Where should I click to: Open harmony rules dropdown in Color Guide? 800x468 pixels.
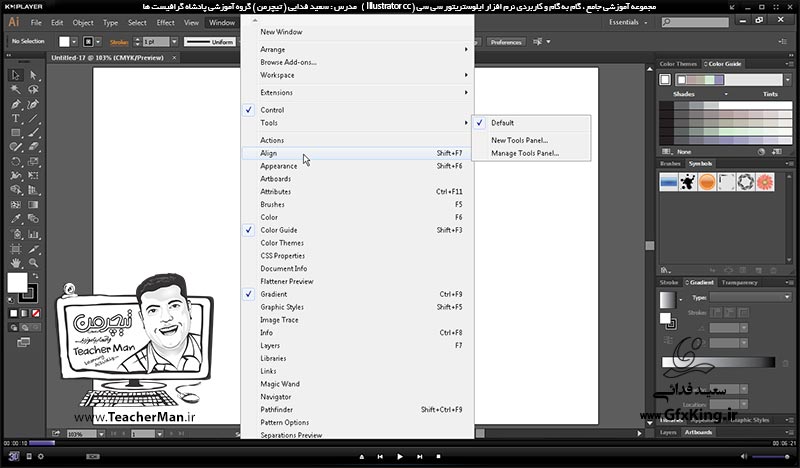[x=788, y=80]
